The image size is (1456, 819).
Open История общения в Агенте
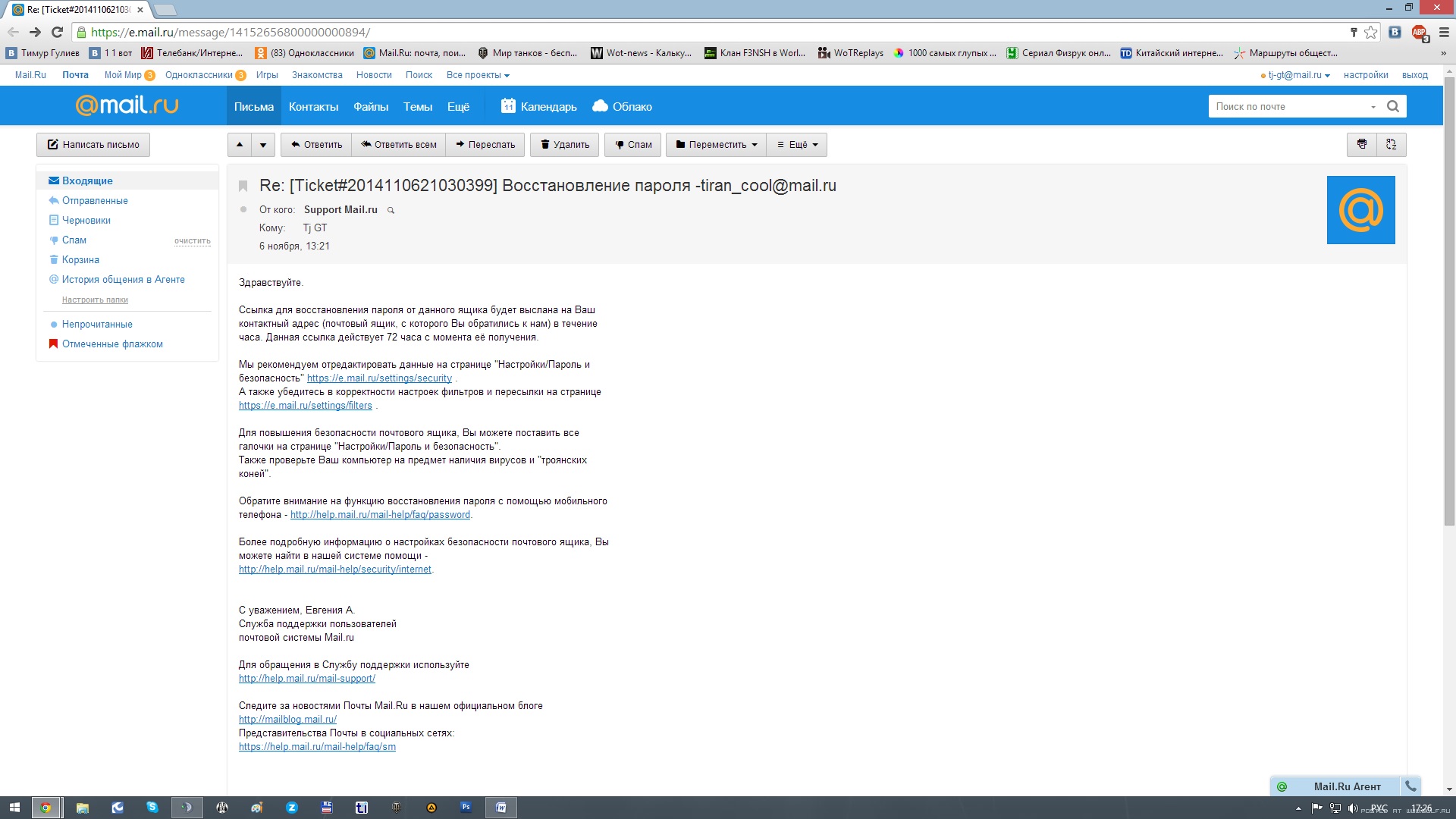[x=124, y=279]
